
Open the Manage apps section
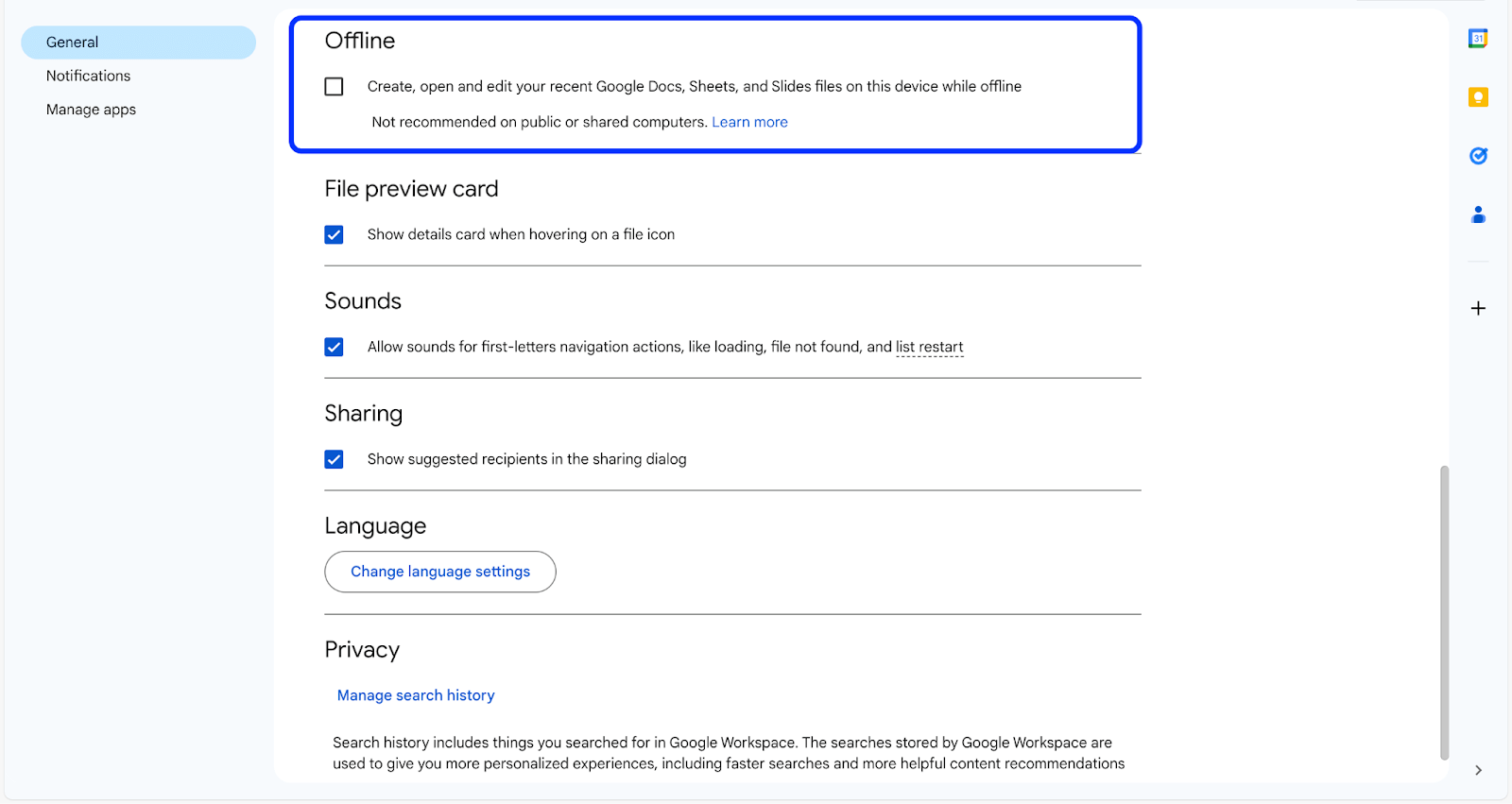click(91, 109)
